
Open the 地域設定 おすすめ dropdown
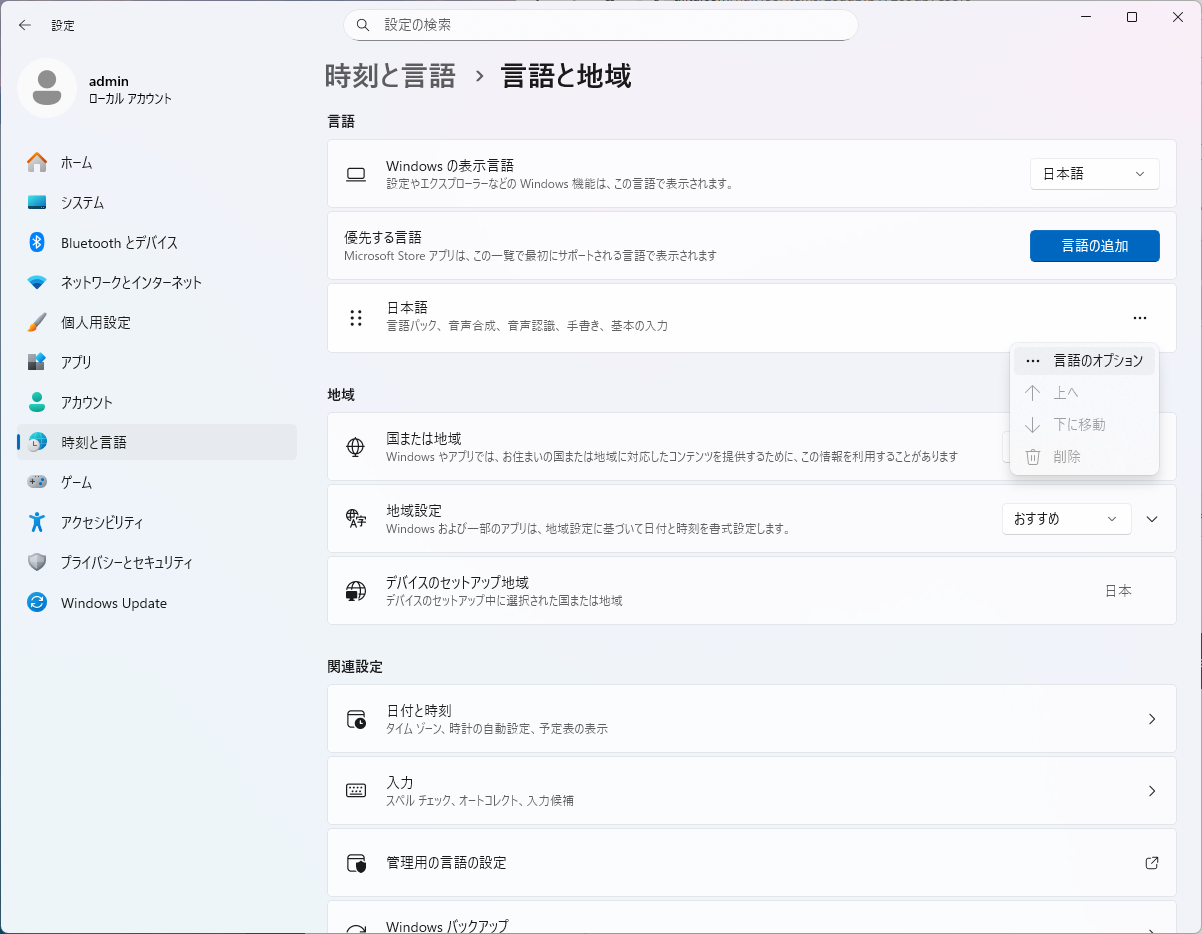tap(1066, 519)
